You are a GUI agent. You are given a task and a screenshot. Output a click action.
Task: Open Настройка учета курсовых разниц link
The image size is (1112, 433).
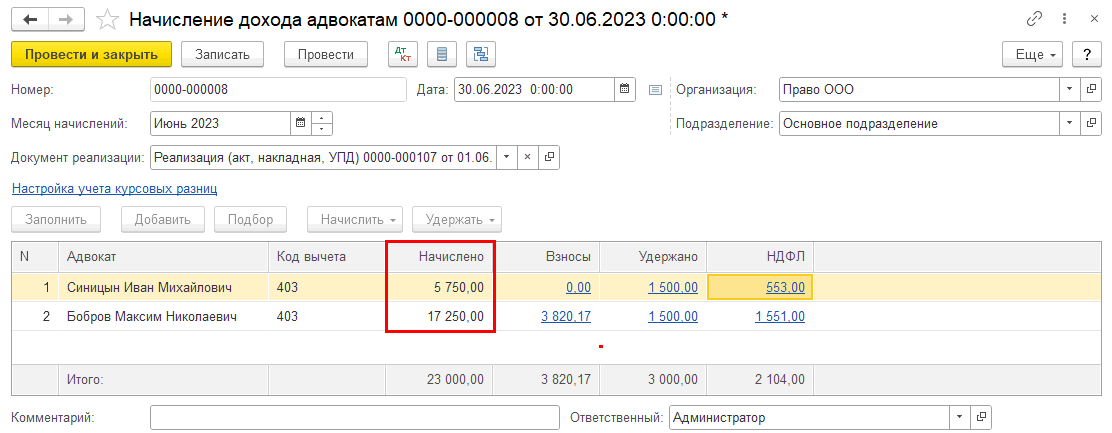pyautogui.click(x=114, y=188)
